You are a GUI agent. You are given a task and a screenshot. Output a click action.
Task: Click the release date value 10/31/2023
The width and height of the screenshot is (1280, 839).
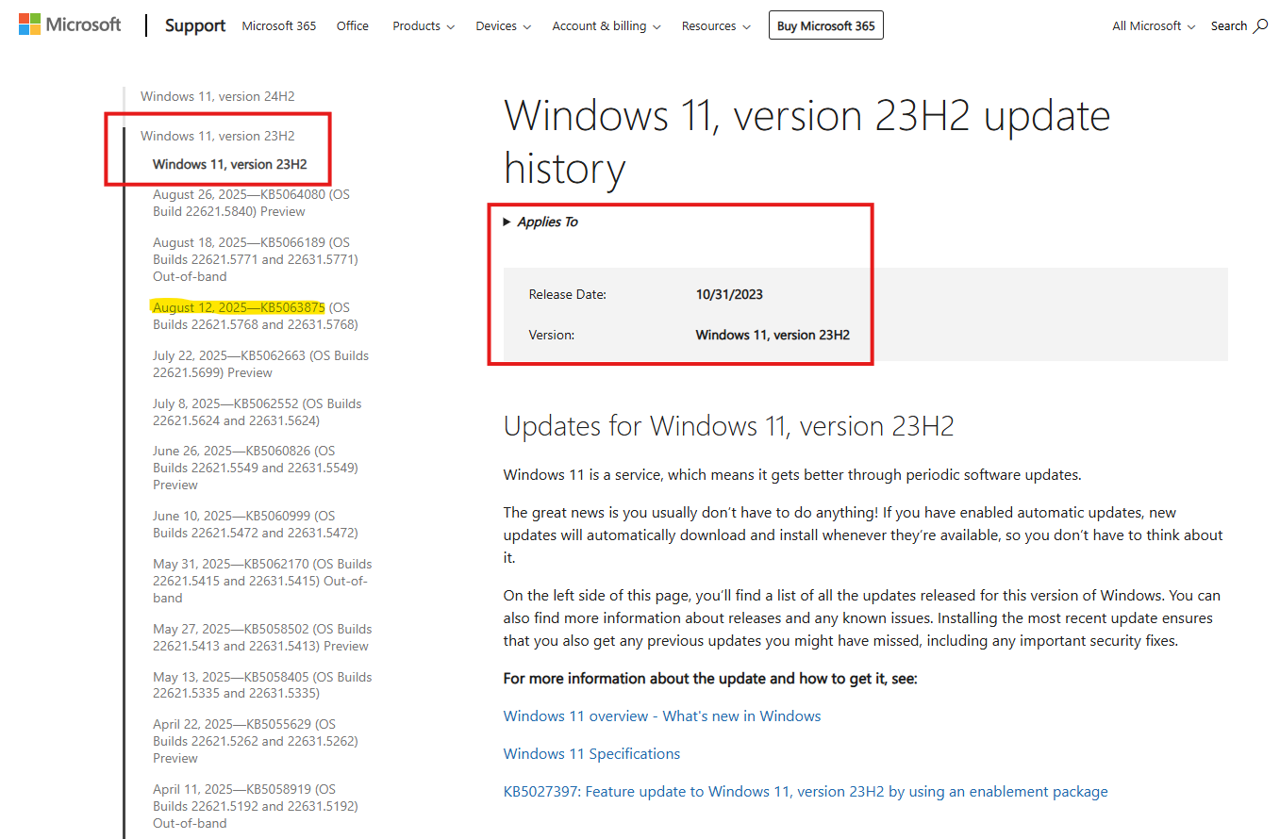tap(729, 295)
